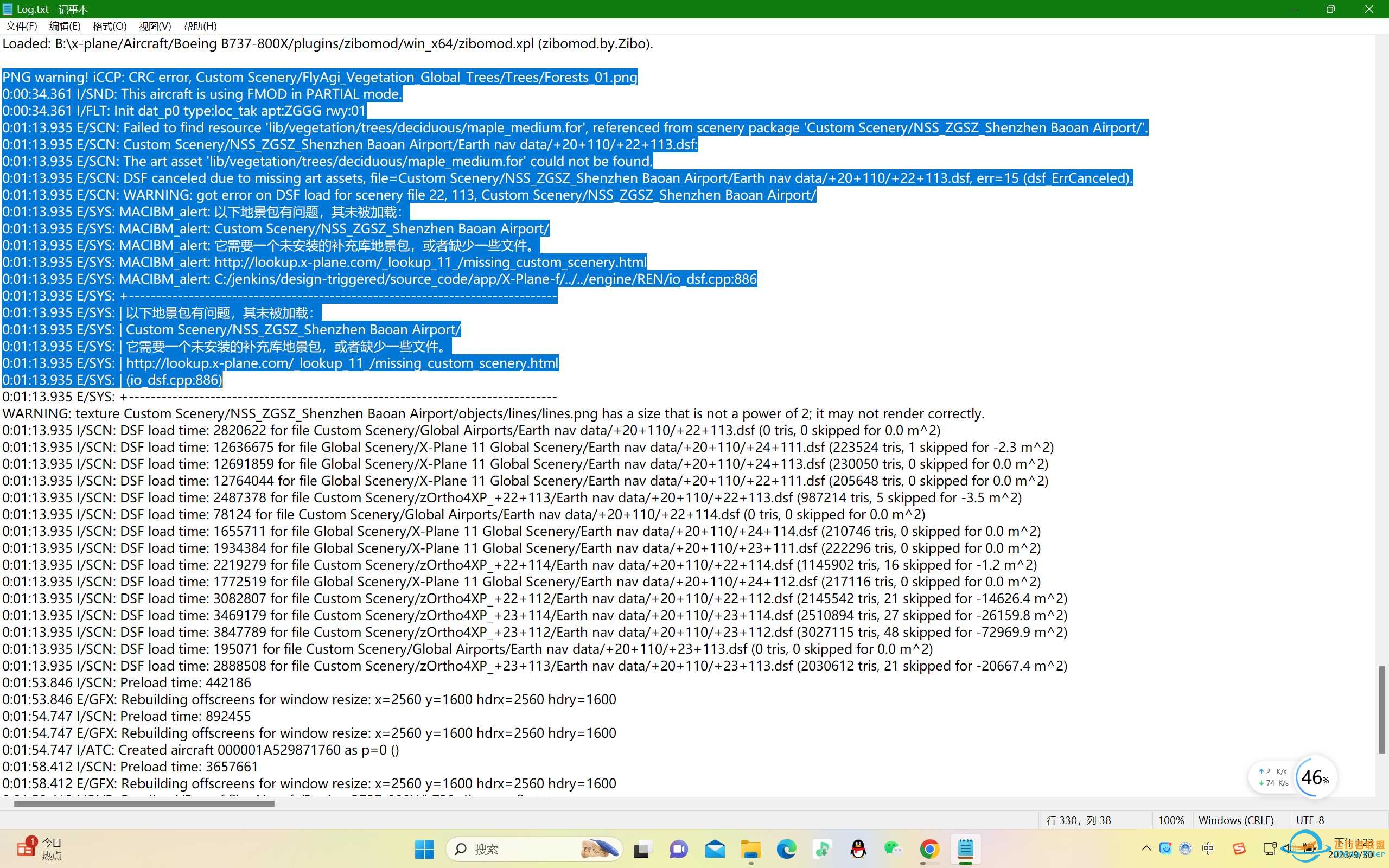The width and height of the screenshot is (1389, 868).
Task: Click 'DSF load time: 12636675' line
Action: (528, 446)
